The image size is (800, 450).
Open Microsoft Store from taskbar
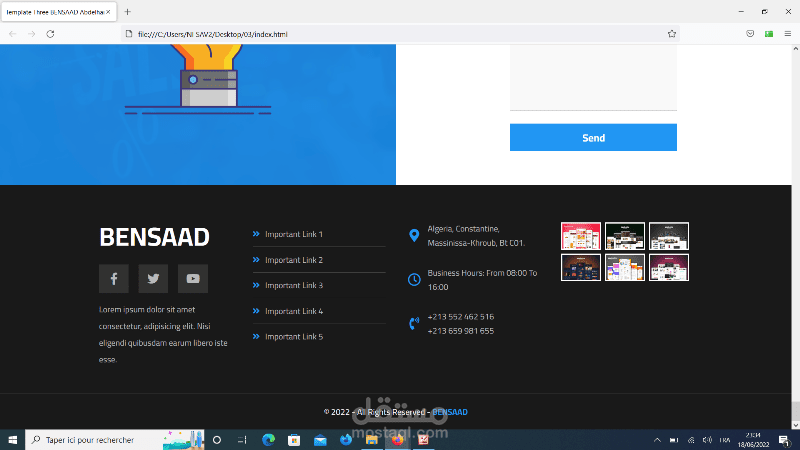coord(294,440)
